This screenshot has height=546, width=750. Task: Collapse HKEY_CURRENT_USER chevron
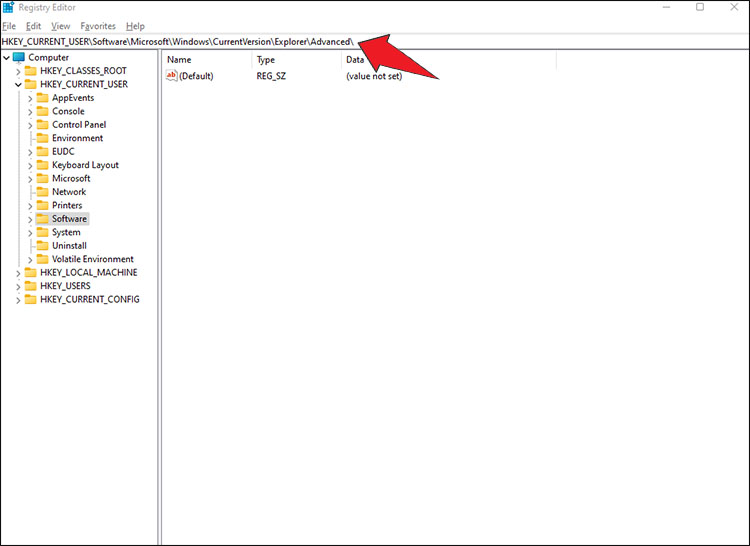tap(18, 85)
